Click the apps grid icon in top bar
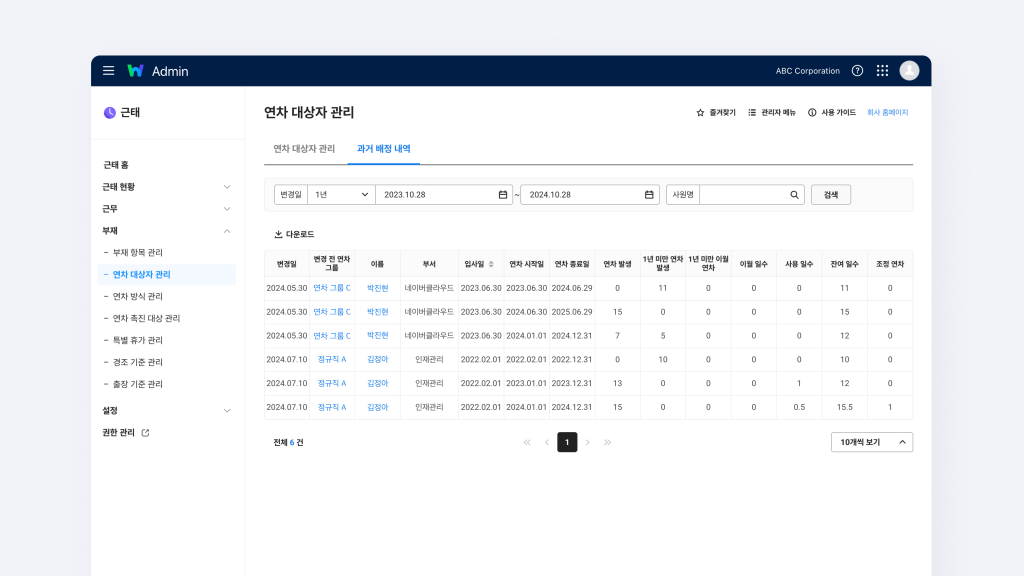 [x=882, y=71]
